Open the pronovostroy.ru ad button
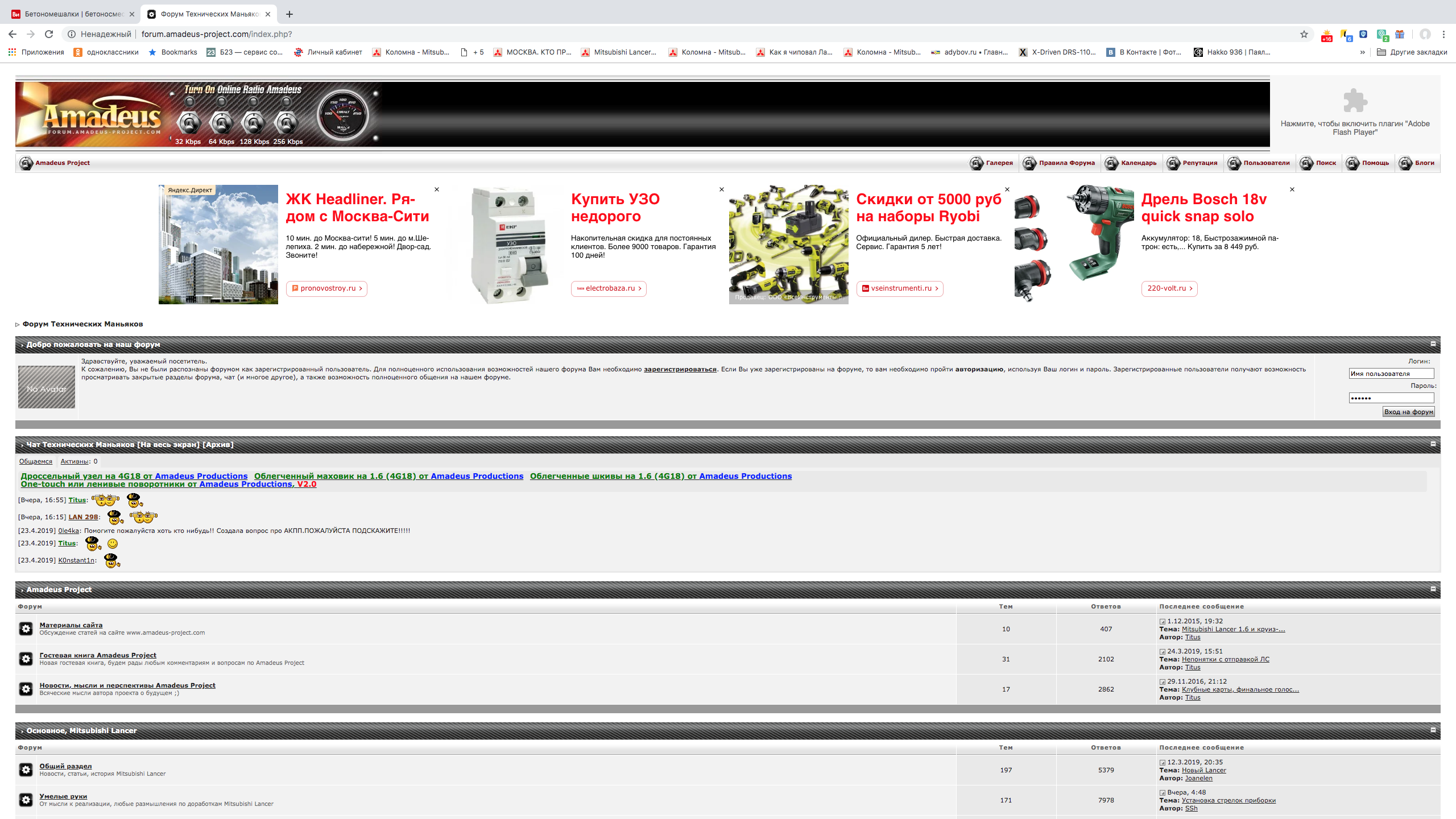 click(326, 289)
